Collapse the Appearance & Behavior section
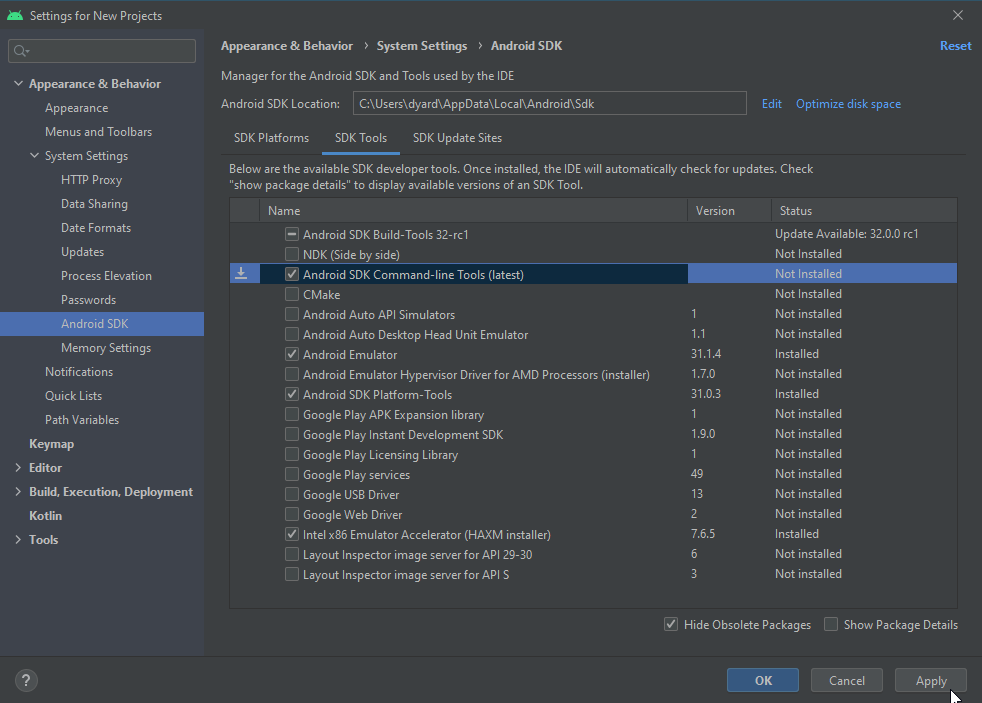This screenshot has width=982, height=703. point(18,84)
